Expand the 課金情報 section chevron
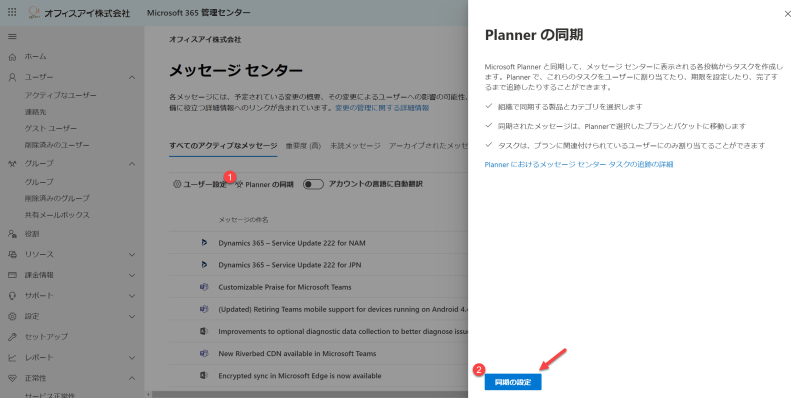The image size is (800, 398). click(x=132, y=275)
